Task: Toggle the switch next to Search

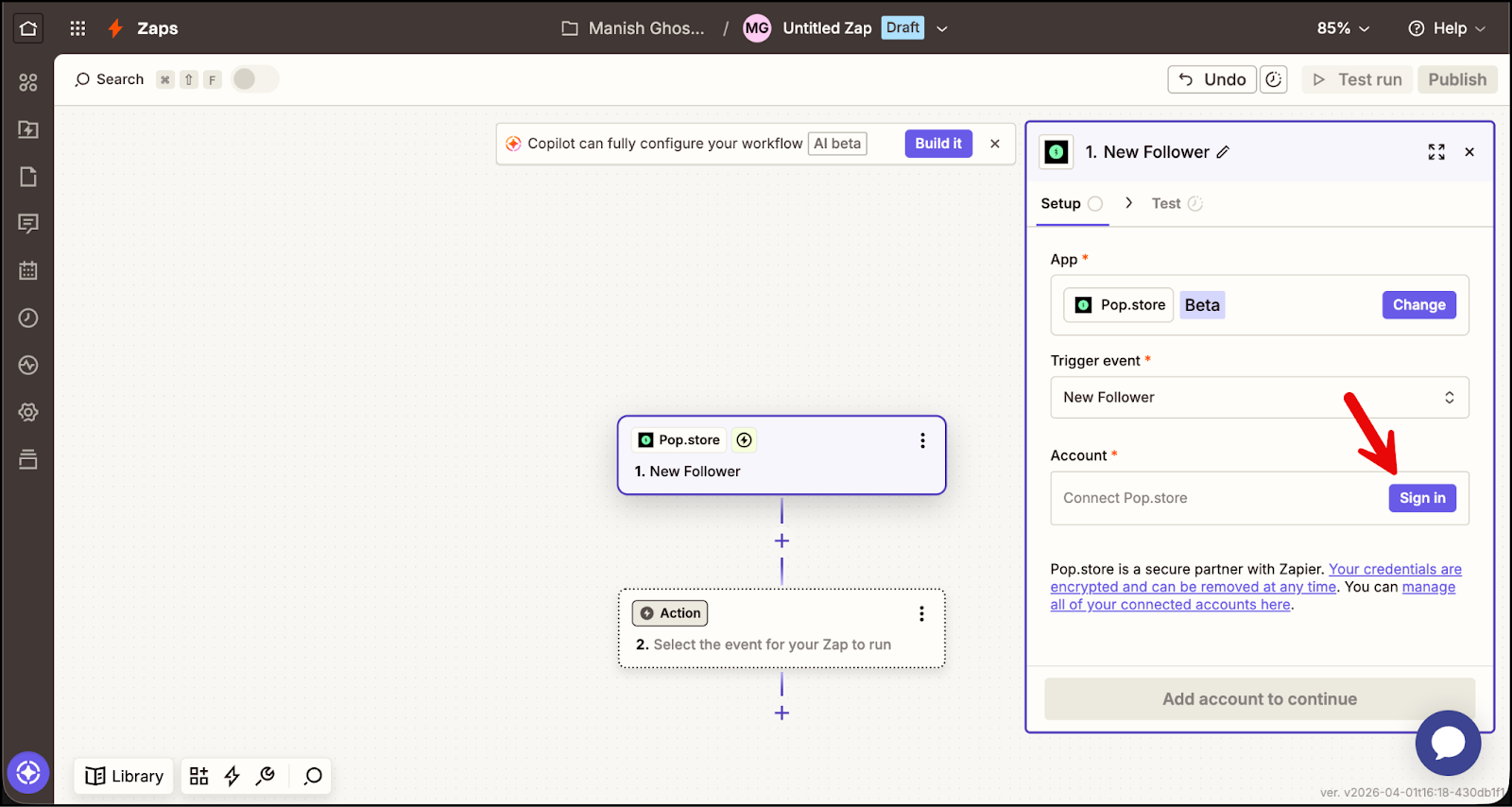Action: pyautogui.click(x=254, y=79)
